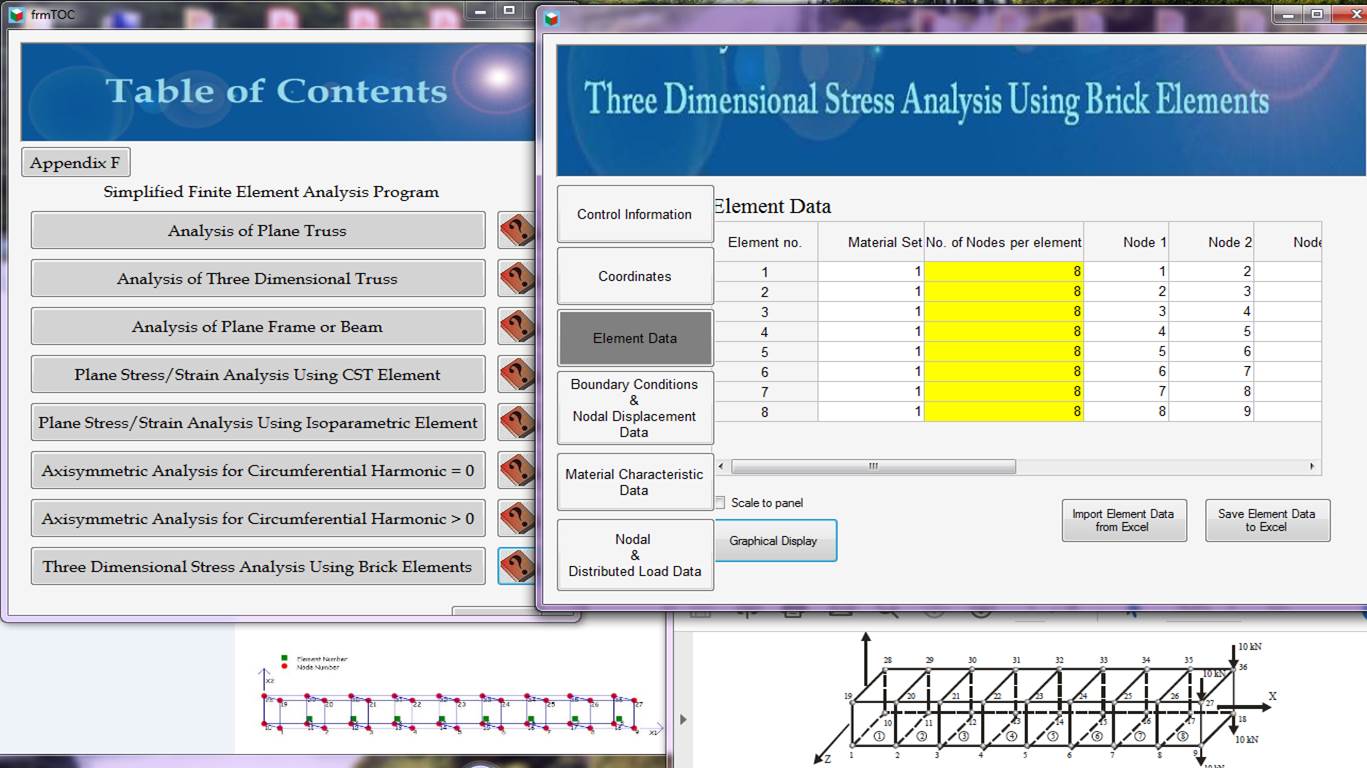This screenshot has height=768, width=1367.
Task: Open help book icon beside Brick Elements analysis
Action: coord(516,567)
